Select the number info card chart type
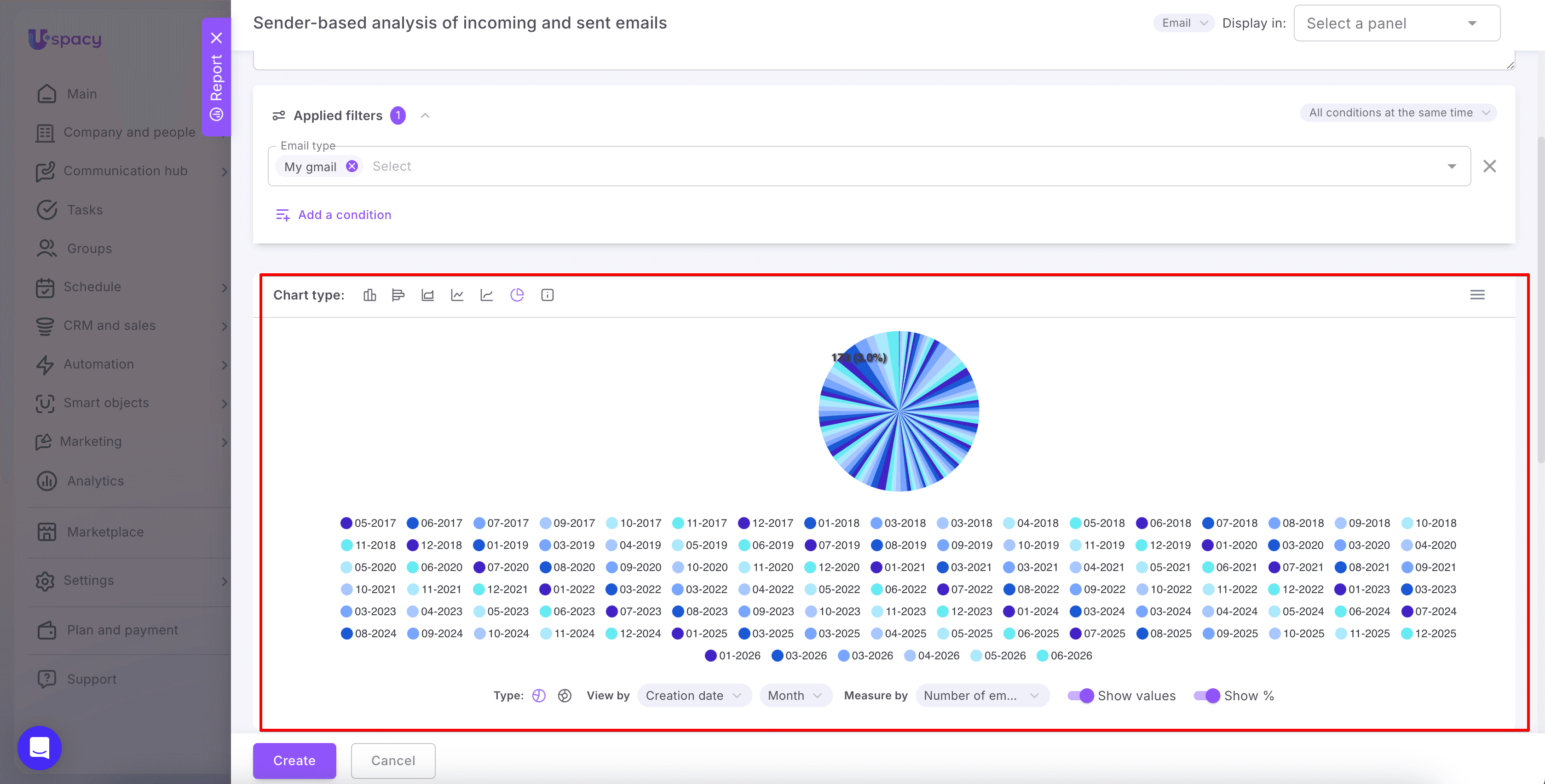 point(547,294)
